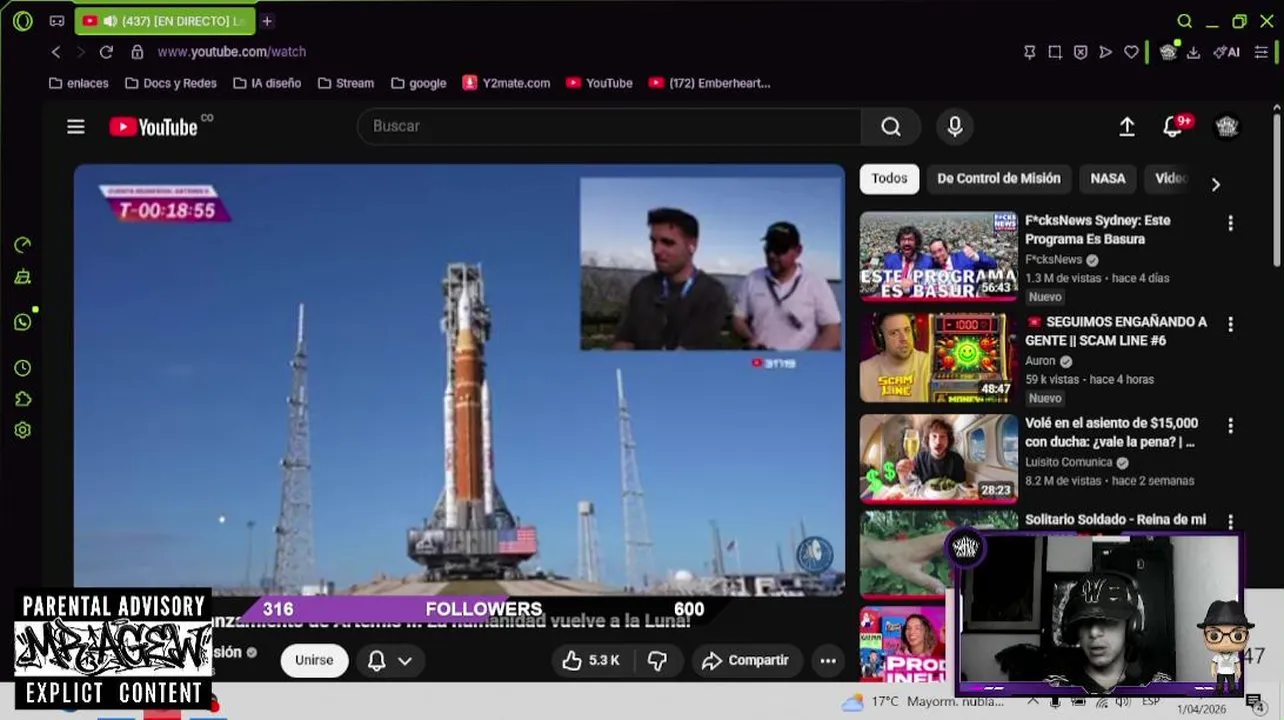Open browser downloads icon
Viewport: 1284px width, 720px height.
[x=1193, y=52]
